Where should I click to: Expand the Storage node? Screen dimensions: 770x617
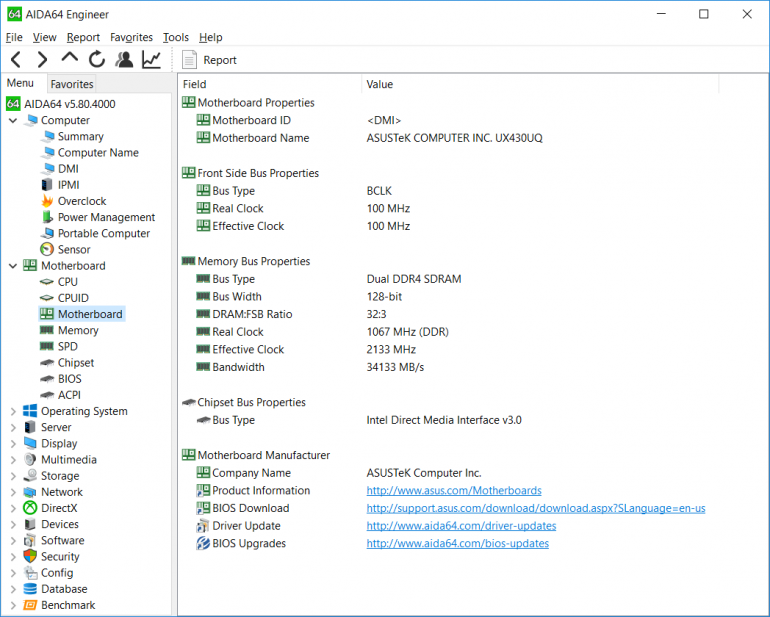coord(13,477)
